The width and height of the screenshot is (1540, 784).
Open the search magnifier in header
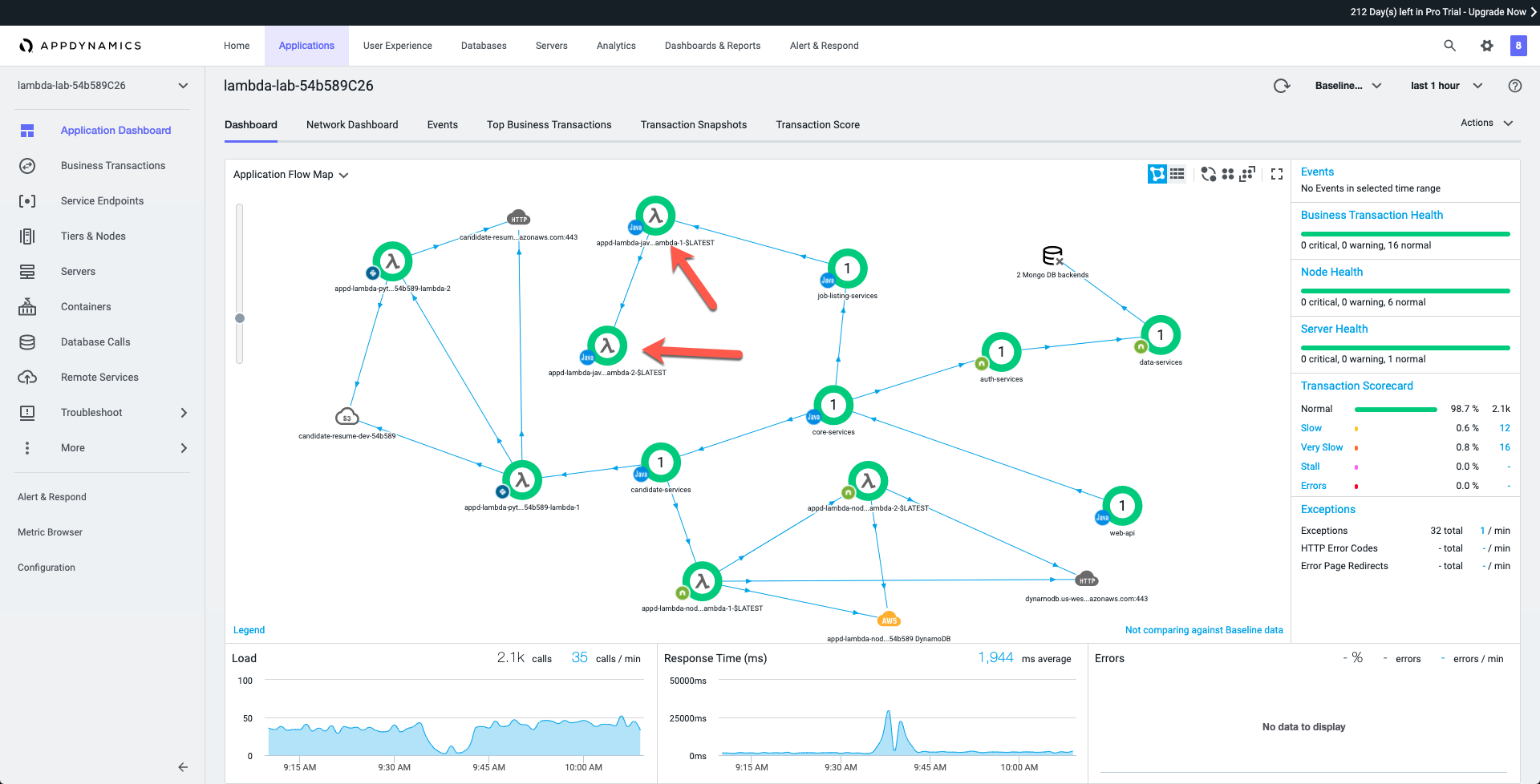pyautogui.click(x=1449, y=46)
